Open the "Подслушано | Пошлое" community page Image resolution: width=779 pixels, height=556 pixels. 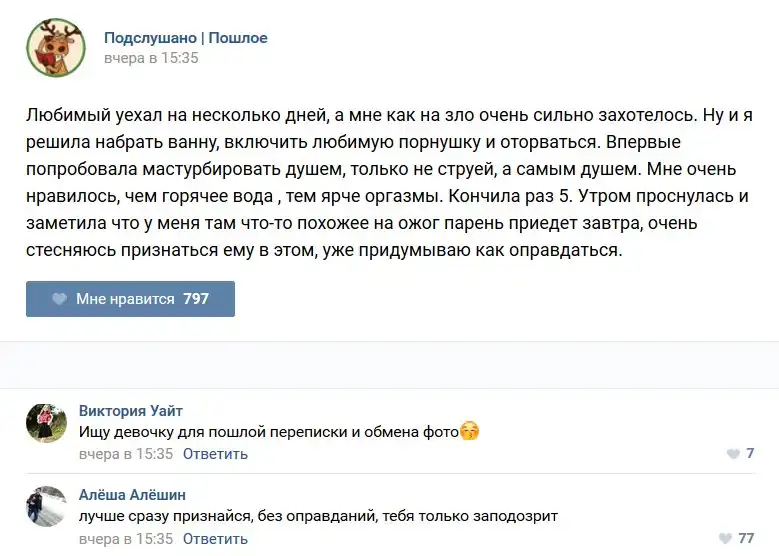186,38
